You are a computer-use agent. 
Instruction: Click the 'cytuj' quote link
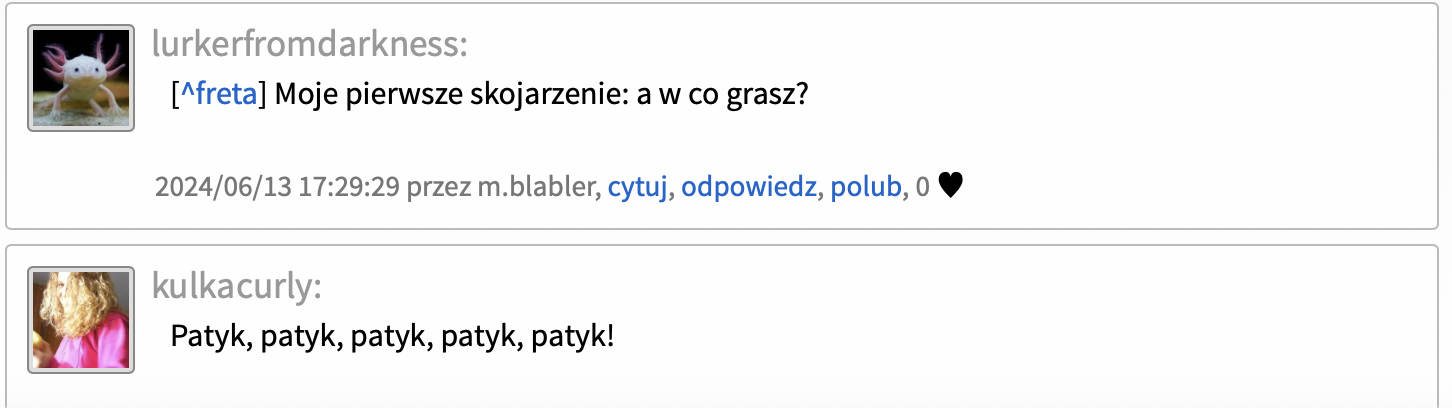(637, 187)
